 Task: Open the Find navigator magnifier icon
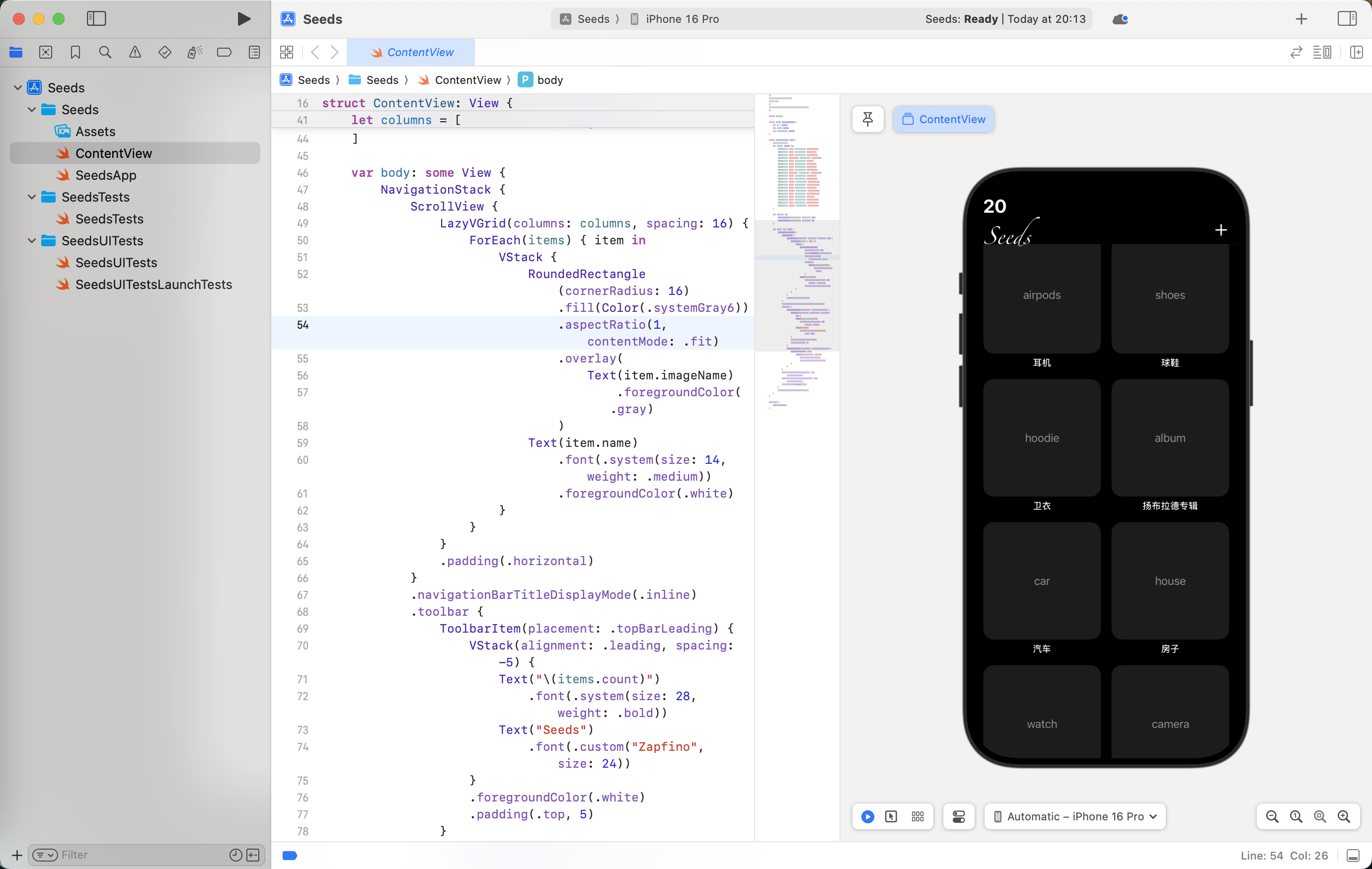click(105, 53)
